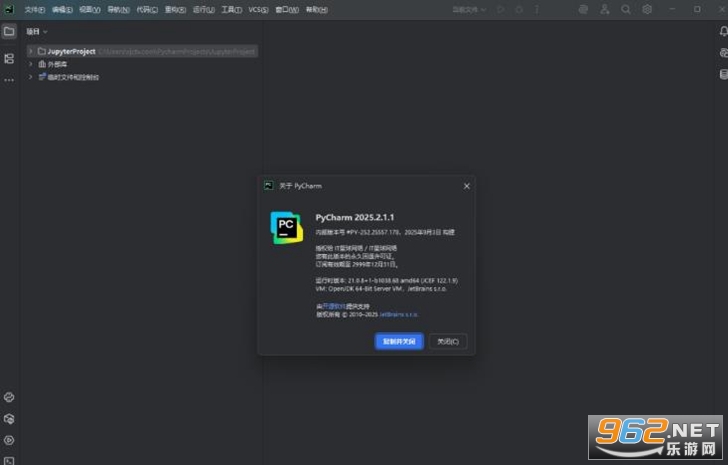Open the 文件(F) menu

point(35,10)
